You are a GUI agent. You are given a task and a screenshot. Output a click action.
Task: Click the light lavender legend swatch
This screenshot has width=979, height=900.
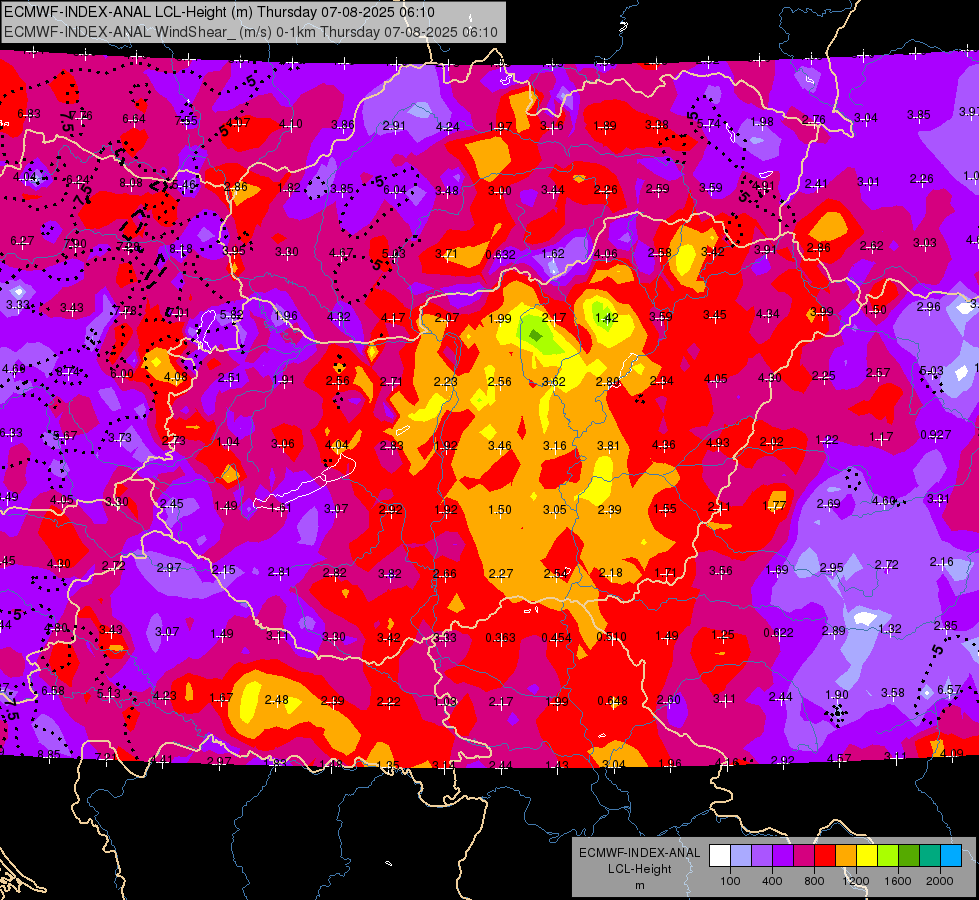click(x=741, y=856)
